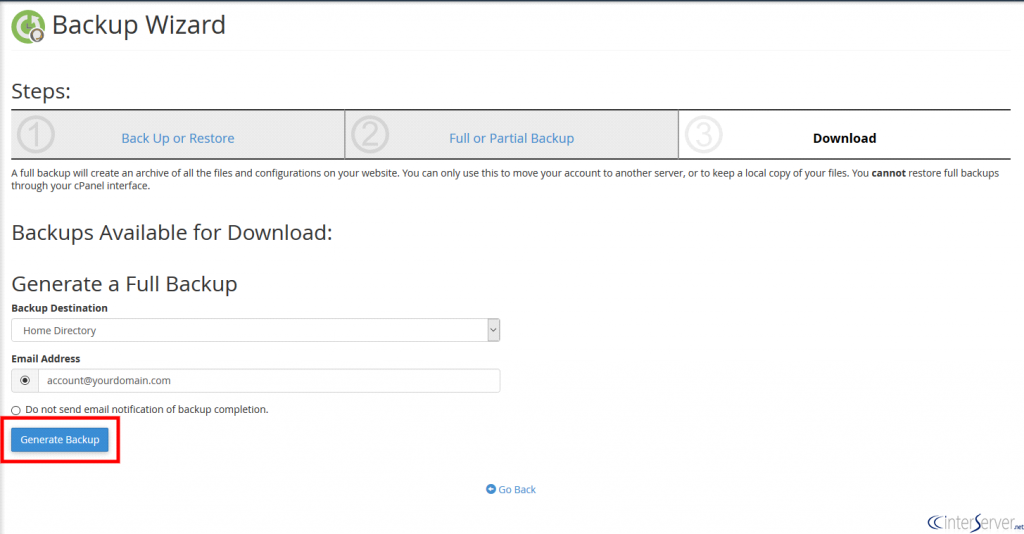
Task: Choose the do not send email notification radio
Action: coord(16,410)
